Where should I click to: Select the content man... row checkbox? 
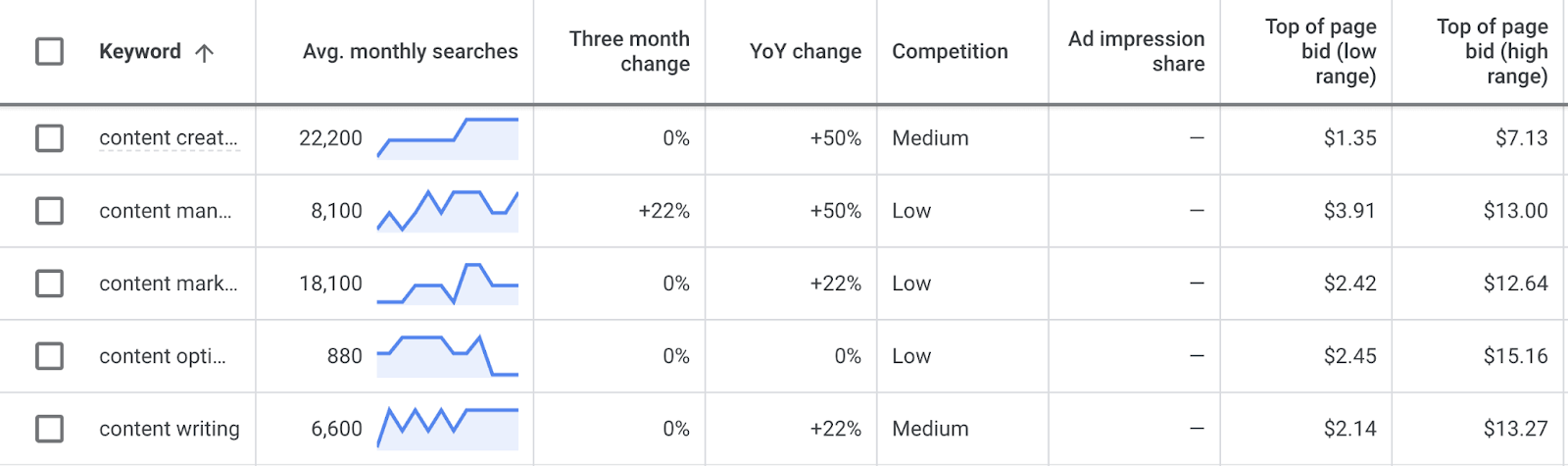pyautogui.click(x=50, y=211)
